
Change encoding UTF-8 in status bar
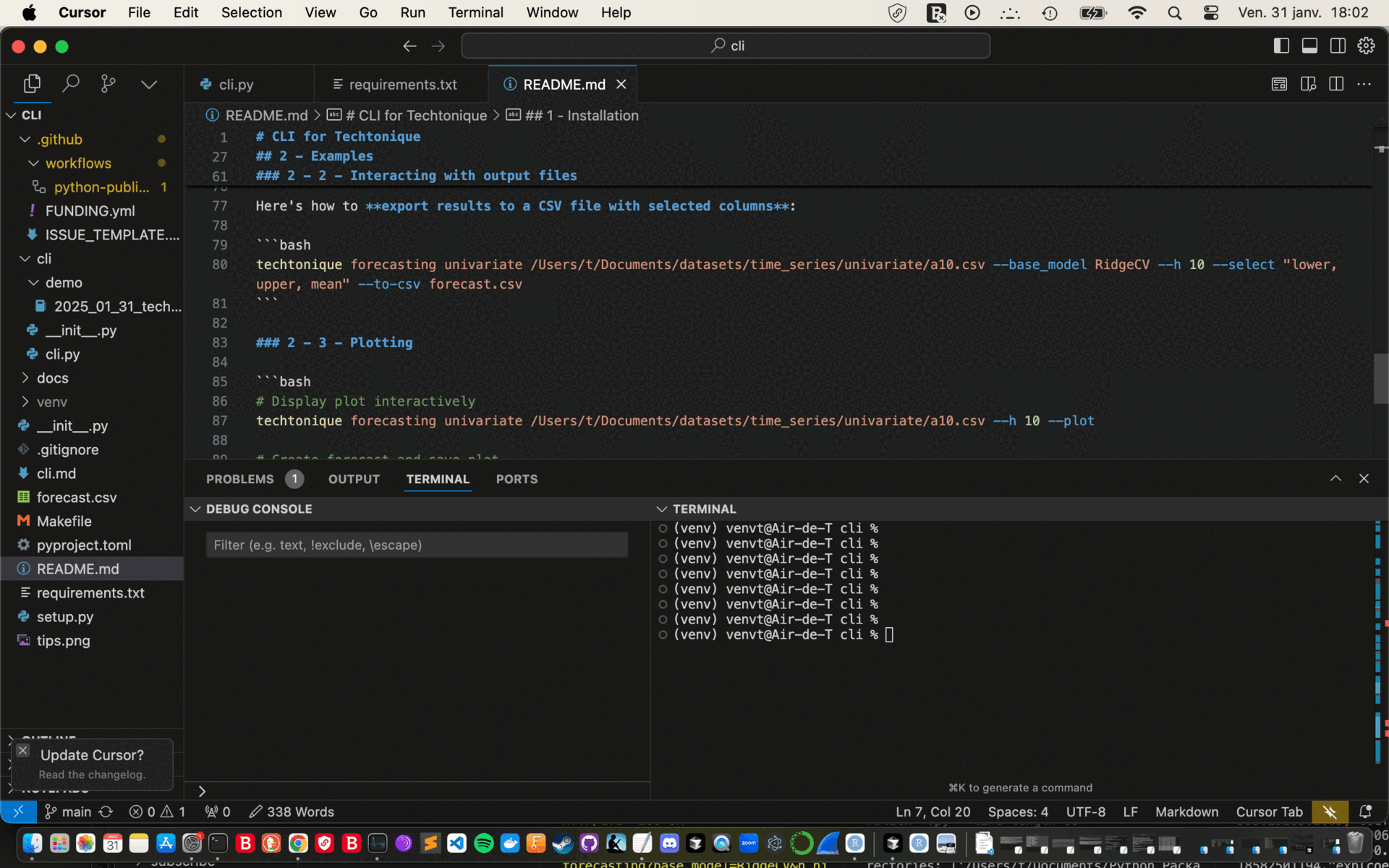[1085, 812]
